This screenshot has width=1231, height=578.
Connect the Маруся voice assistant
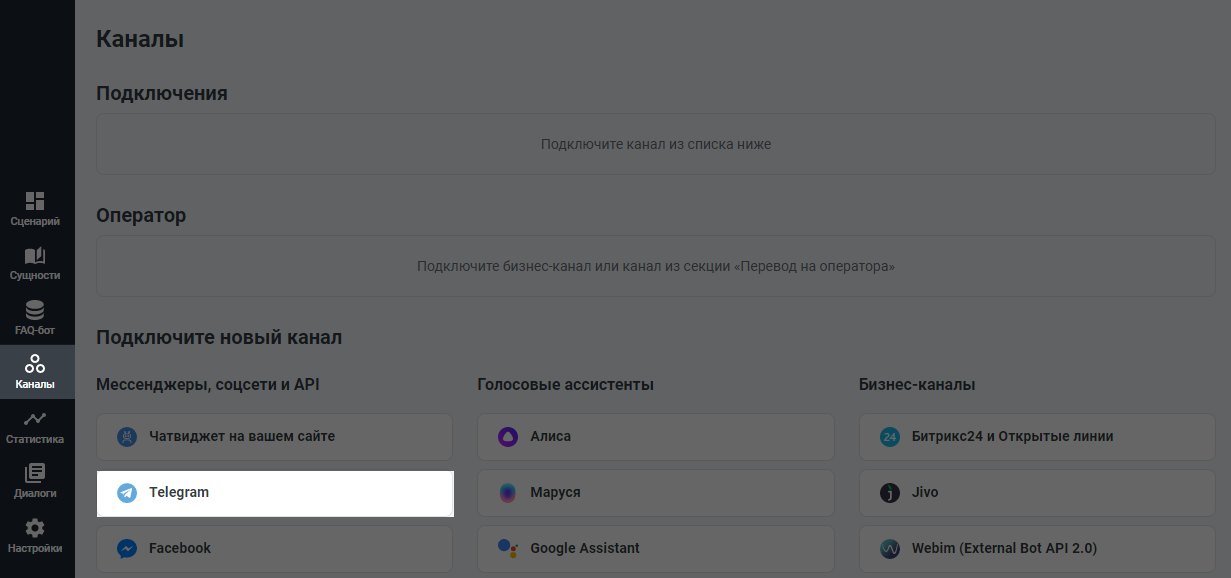pyautogui.click(x=655, y=492)
